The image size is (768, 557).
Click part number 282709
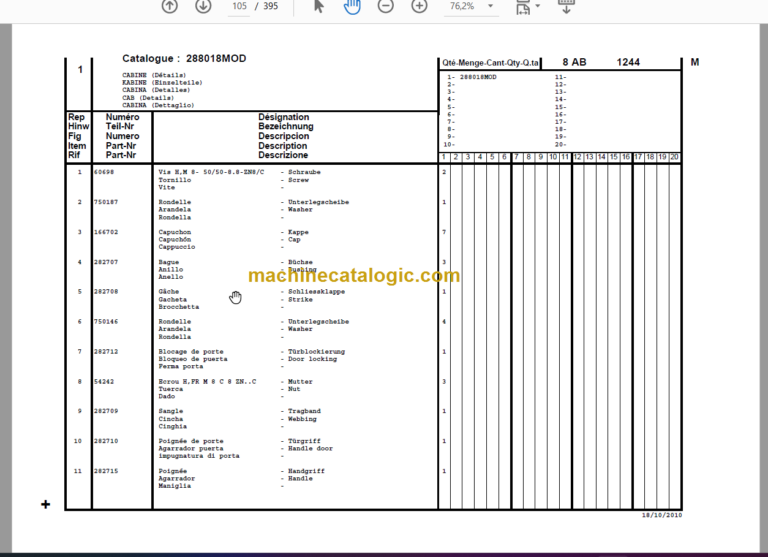[106, 411]
